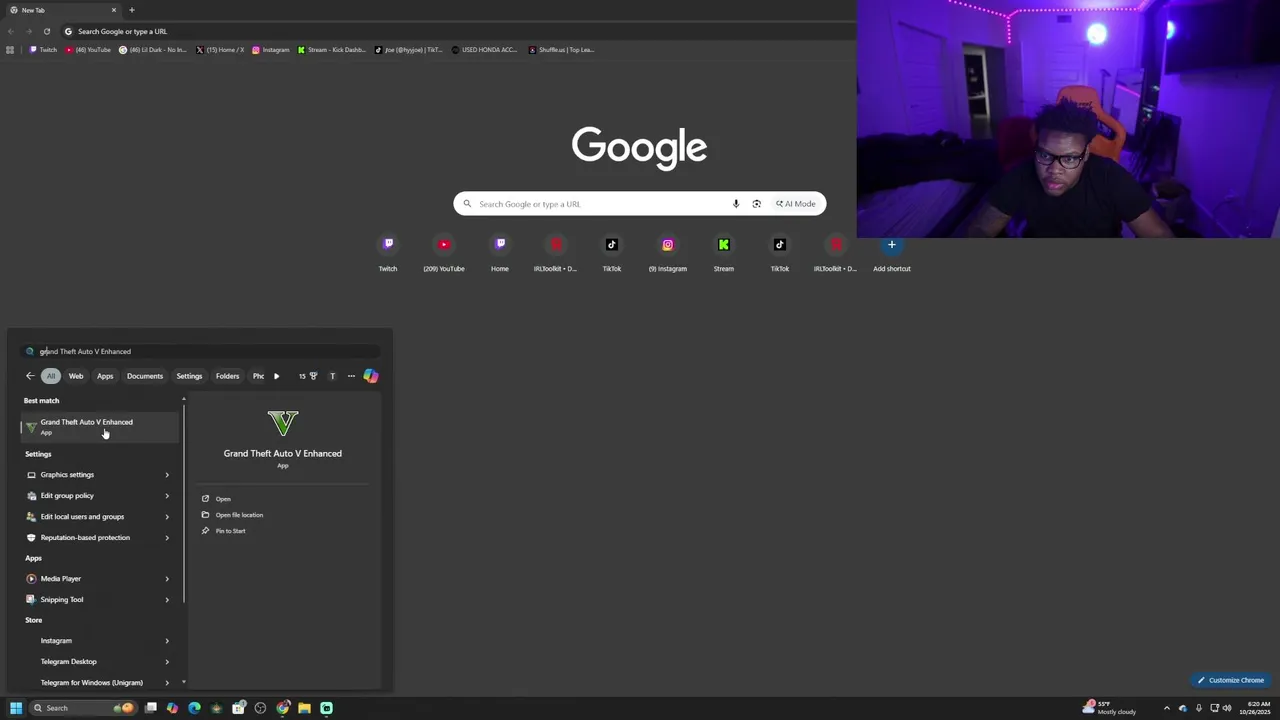The image size is (1280, 720).
Task: Click the large GTA V logo
Action: tap(283, 423)
